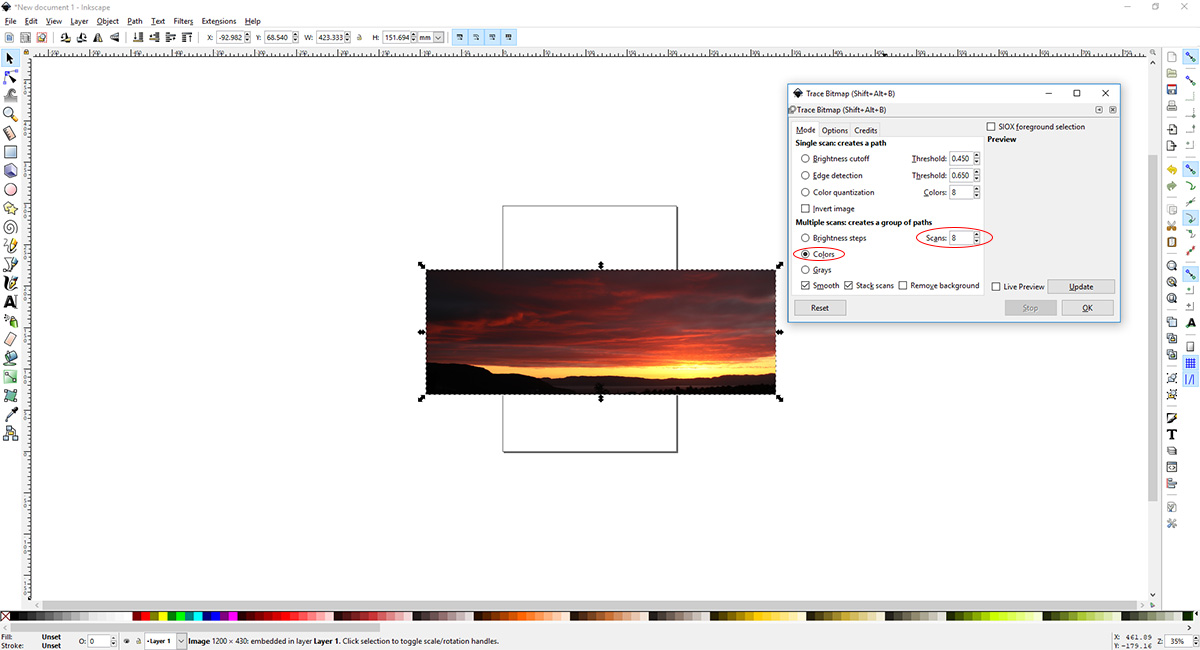Uncheck the Smooth checkbox
Viewport: 1200px width, 650px height.
click(805, 286)
